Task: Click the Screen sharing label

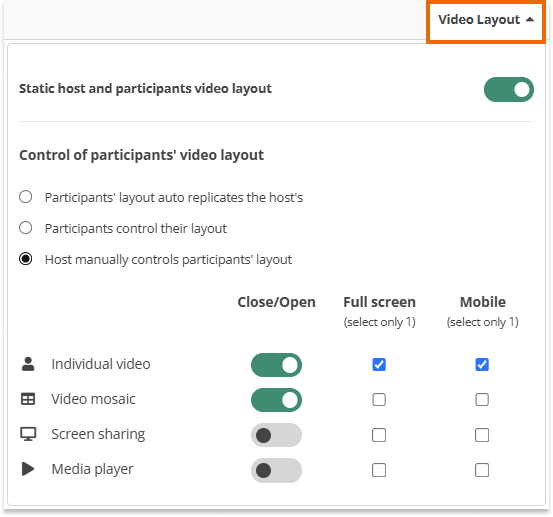Action: pos(98,434)
